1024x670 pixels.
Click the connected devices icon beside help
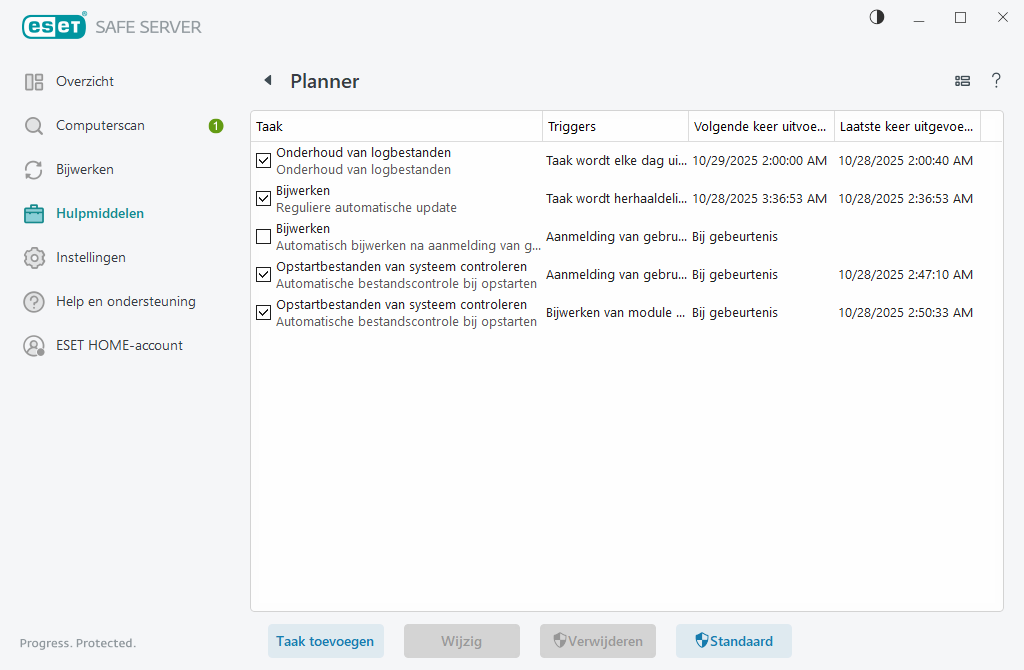coord(962,81)
